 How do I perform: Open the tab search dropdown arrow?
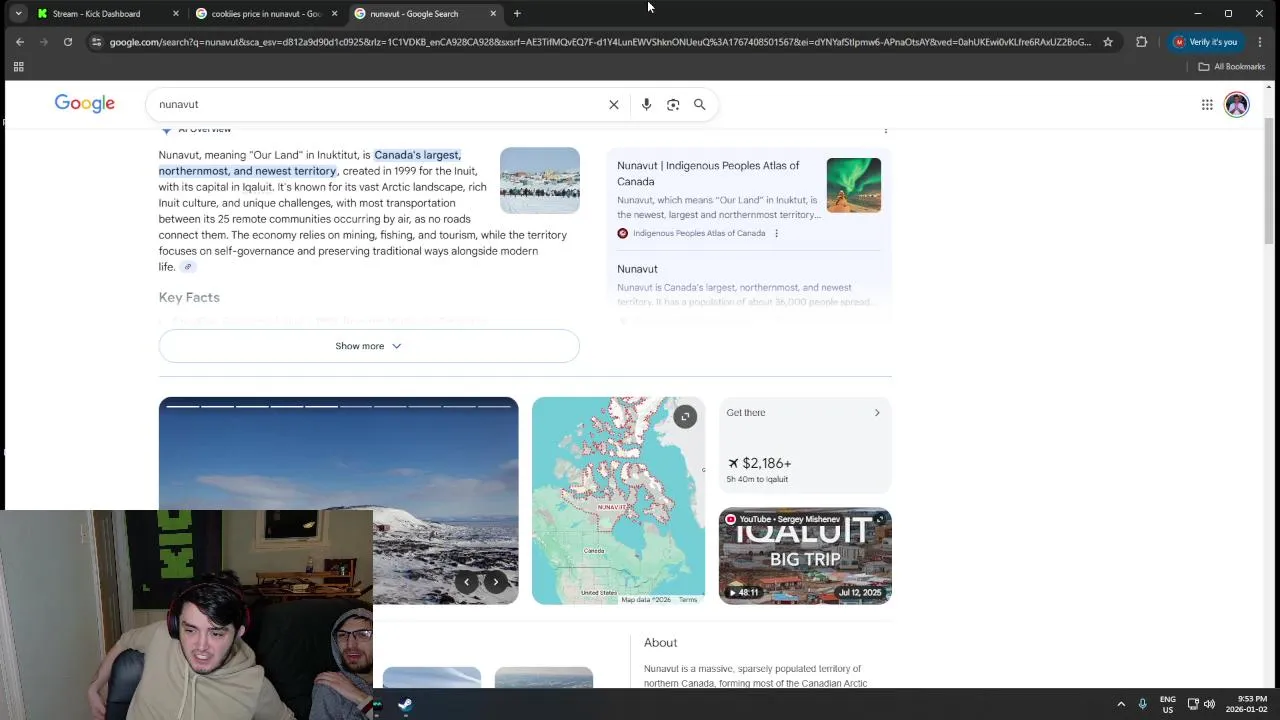tap(18, 14)
